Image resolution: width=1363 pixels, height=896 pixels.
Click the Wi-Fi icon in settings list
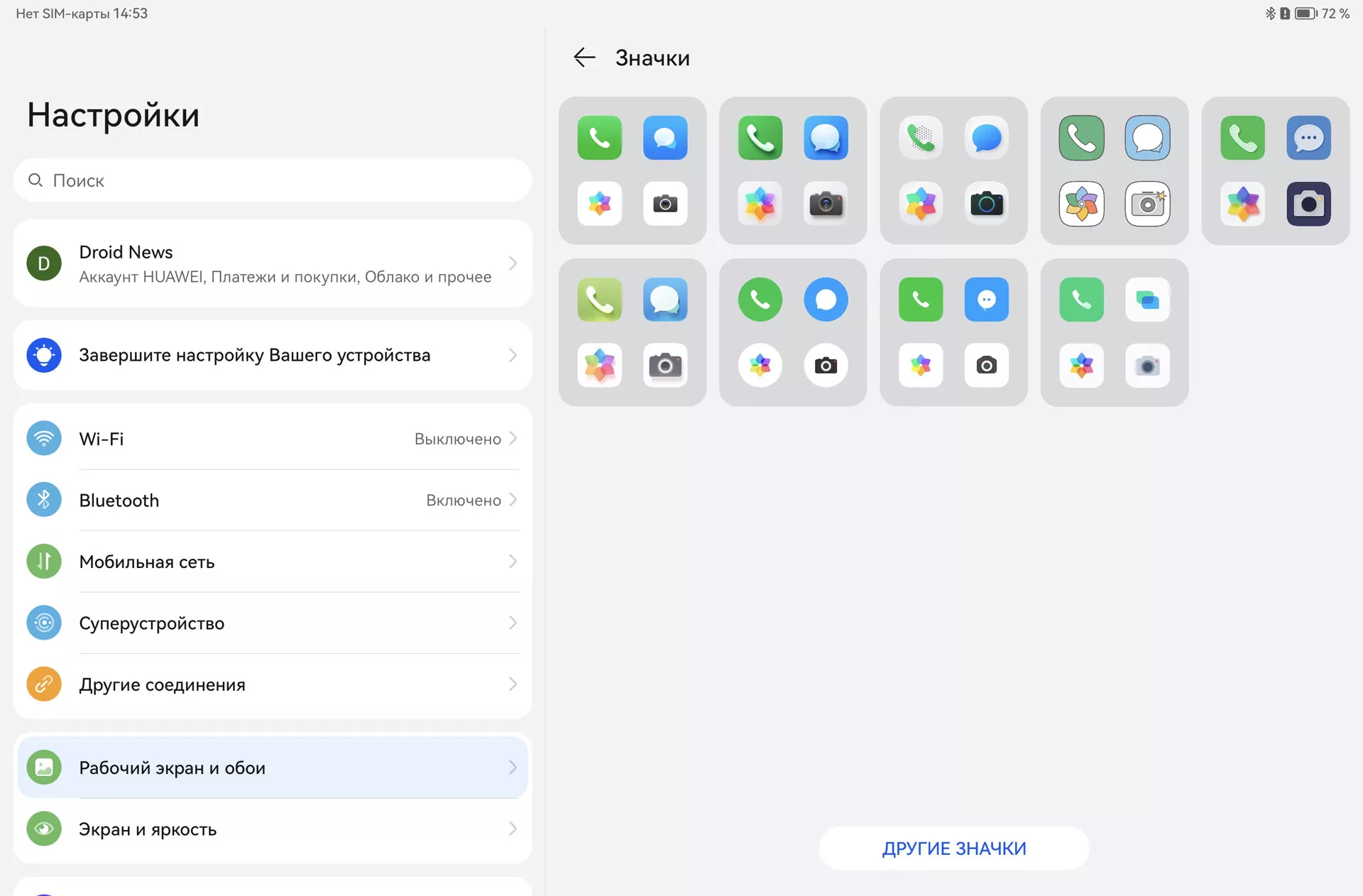(x=44, y=439)
